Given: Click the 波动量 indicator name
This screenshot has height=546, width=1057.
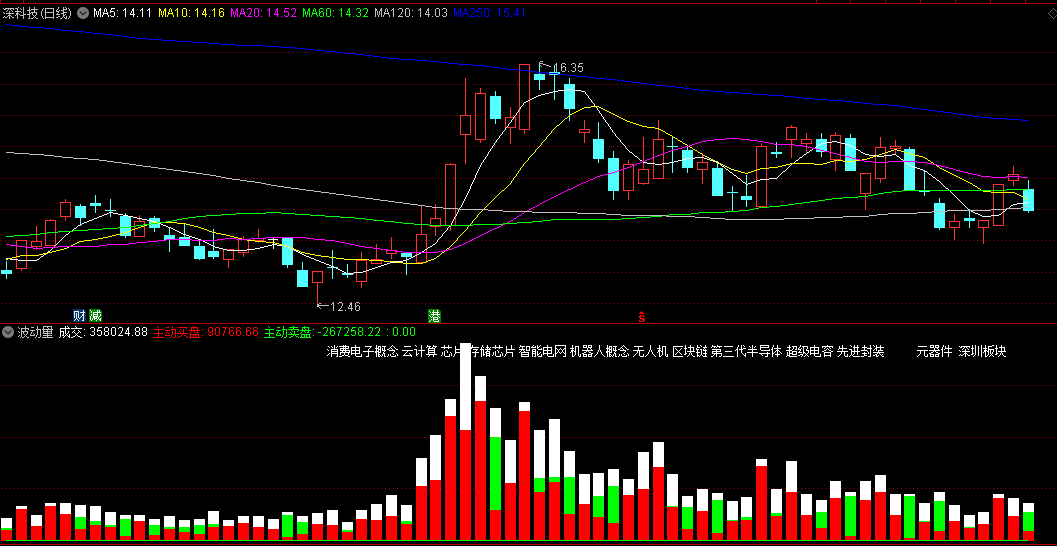Looking at the screenshot, I should pyautogui.click(x=35, y=332).
